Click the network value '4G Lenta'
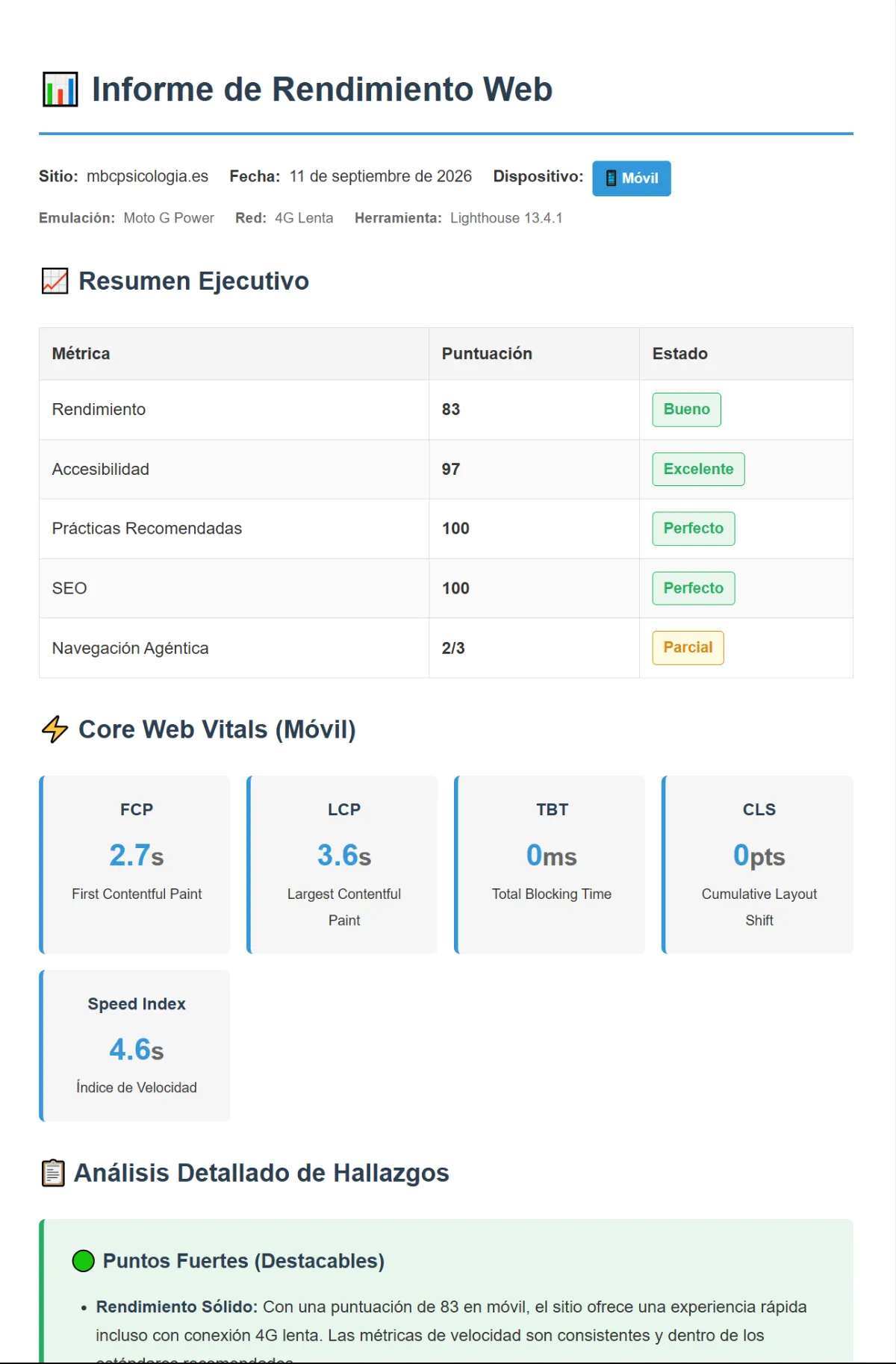The height and width of the screenshot is (1364, 896). [304, 218]
